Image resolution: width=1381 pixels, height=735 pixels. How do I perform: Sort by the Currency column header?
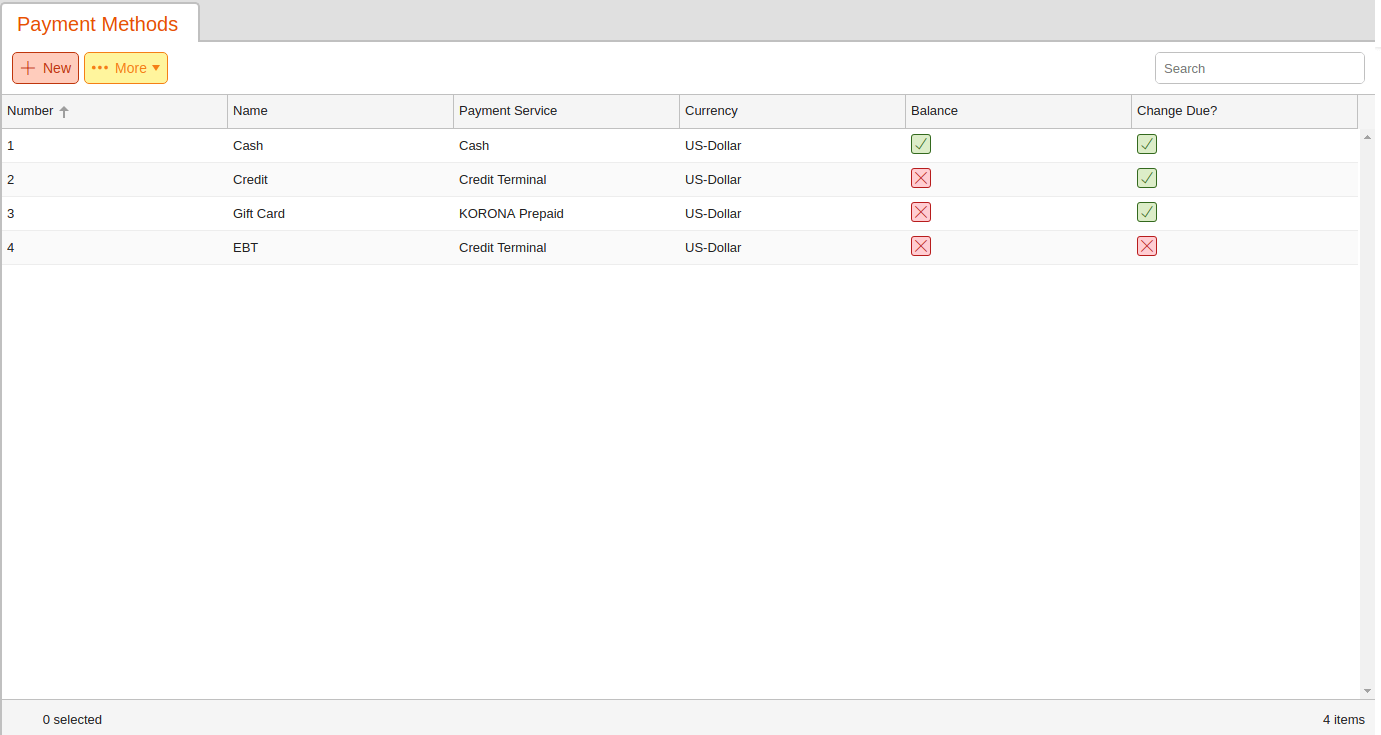[x=792, y=111]
